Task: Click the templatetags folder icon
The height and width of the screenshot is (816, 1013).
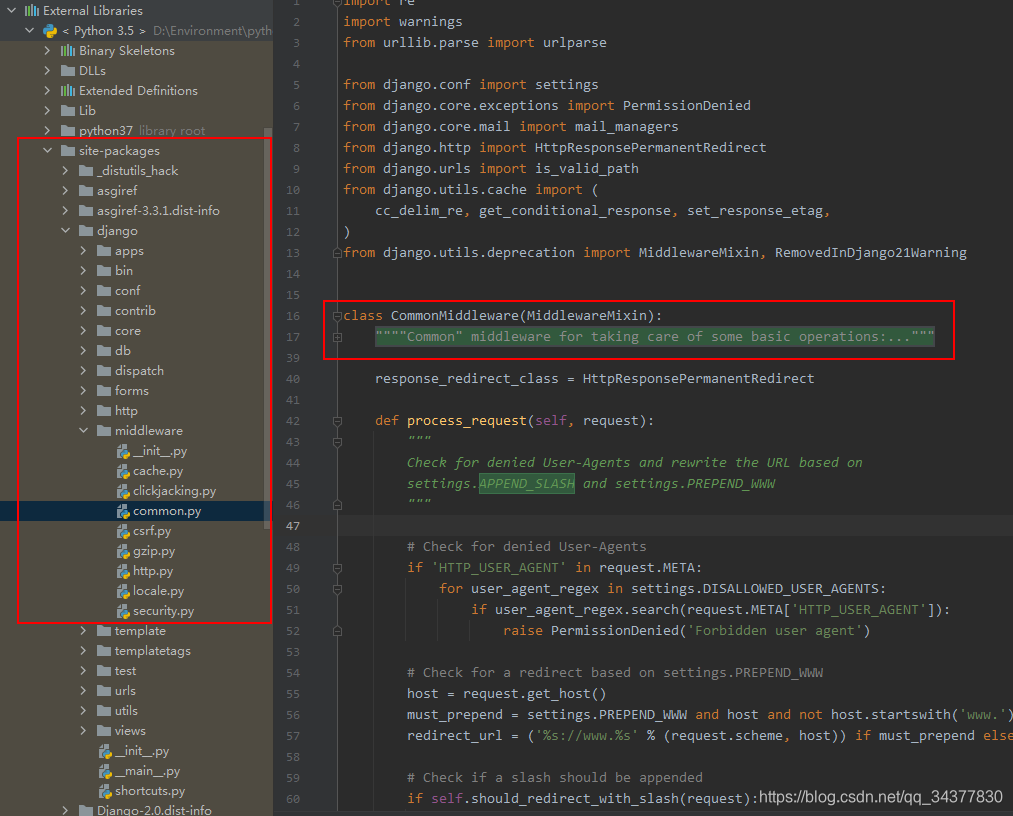Action: [104, 651]
